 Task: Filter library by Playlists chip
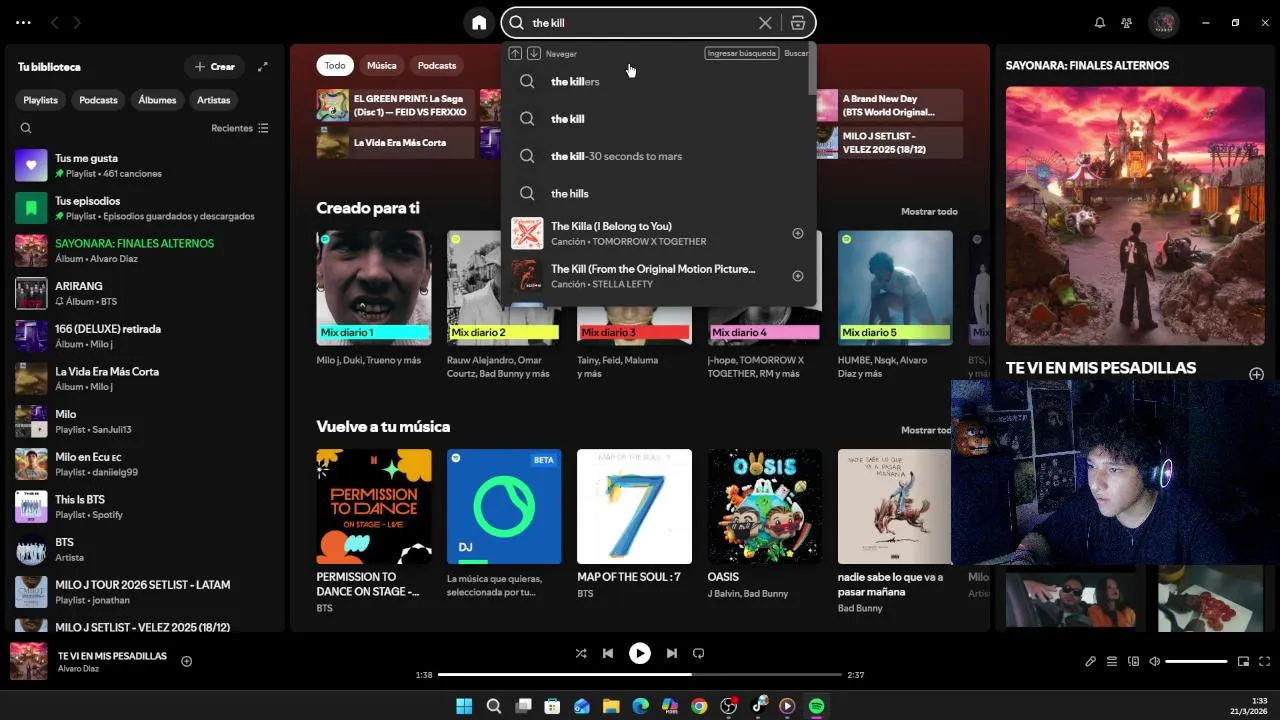[41, 100]
